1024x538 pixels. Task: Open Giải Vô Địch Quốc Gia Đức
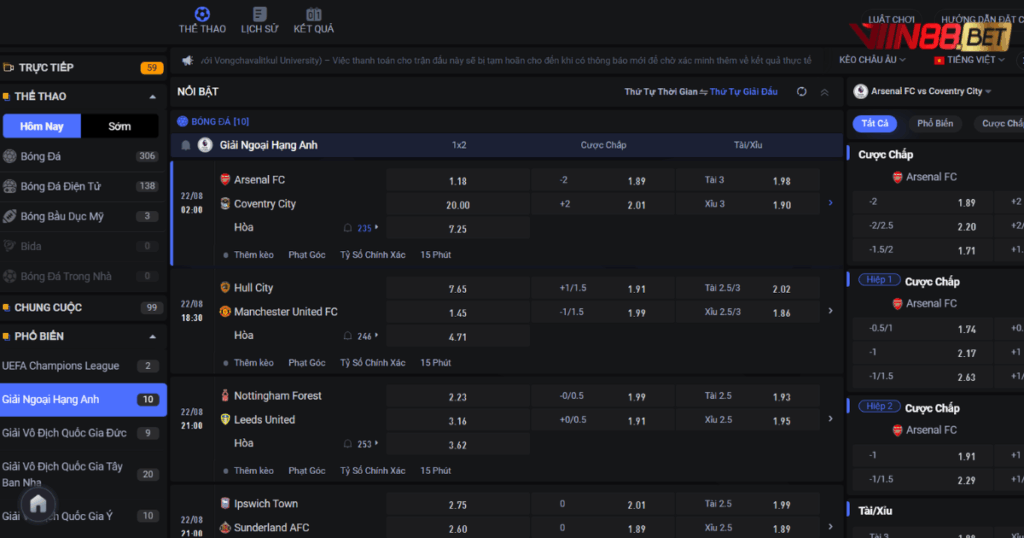click(x=84, y=433)
